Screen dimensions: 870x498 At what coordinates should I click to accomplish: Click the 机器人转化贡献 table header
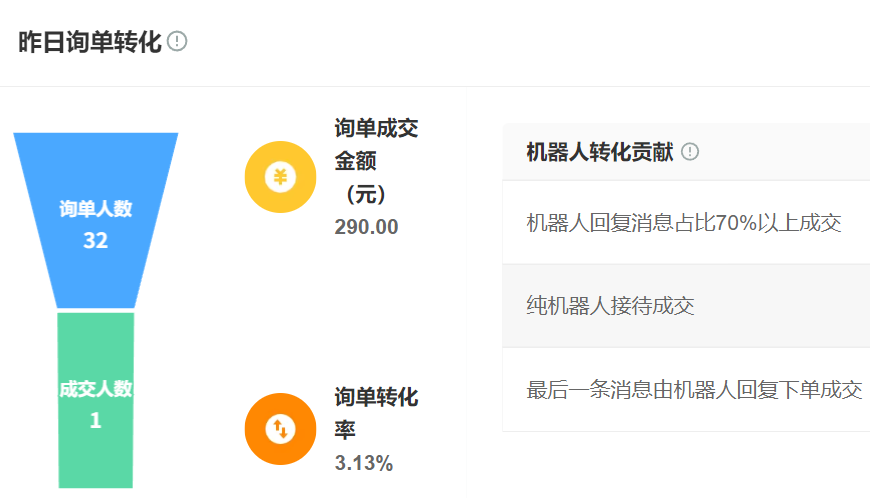point(599,152)
